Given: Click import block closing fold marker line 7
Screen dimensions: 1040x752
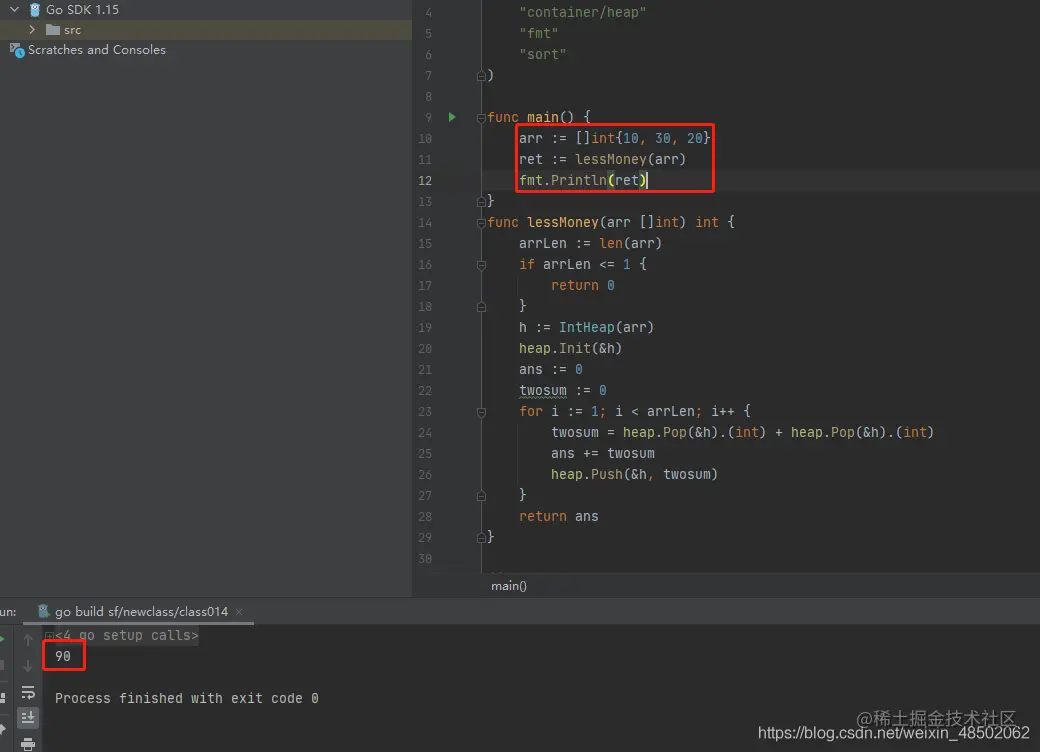Looking at the screenshot, I should [482, 76].
